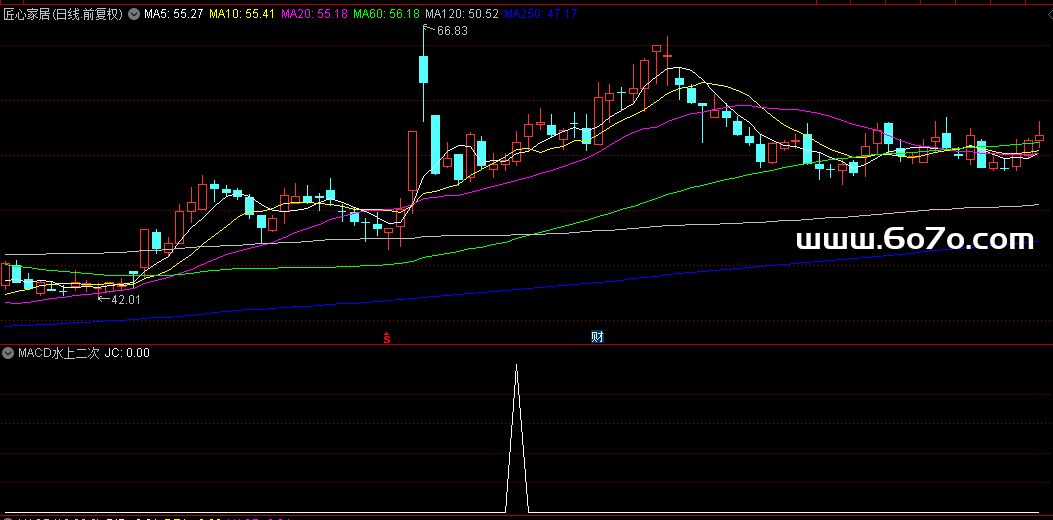Click the MACD水上二次 indicator name

point(58,353)
